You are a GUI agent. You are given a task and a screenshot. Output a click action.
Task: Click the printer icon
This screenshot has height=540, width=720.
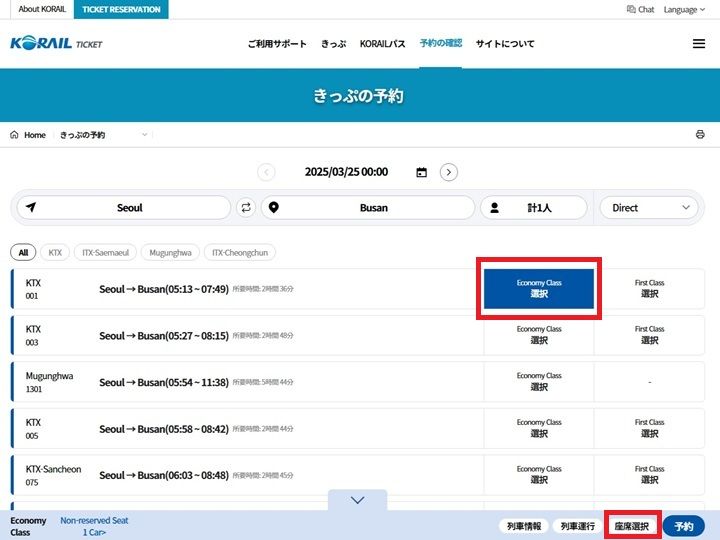pyautogui.click(x=700, y=135)
